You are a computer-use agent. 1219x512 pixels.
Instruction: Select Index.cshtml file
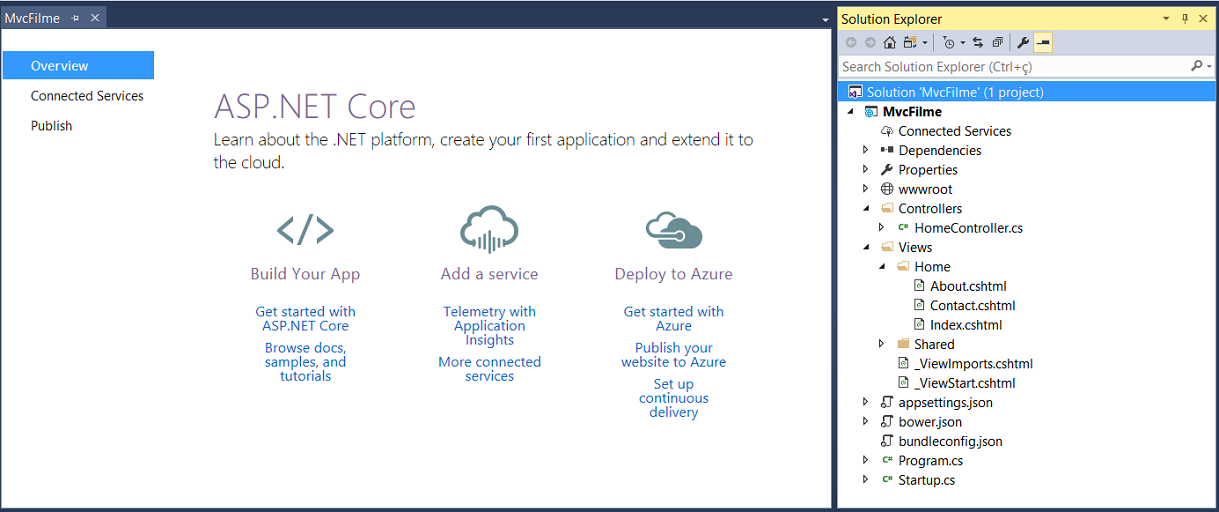coord(965,325)
